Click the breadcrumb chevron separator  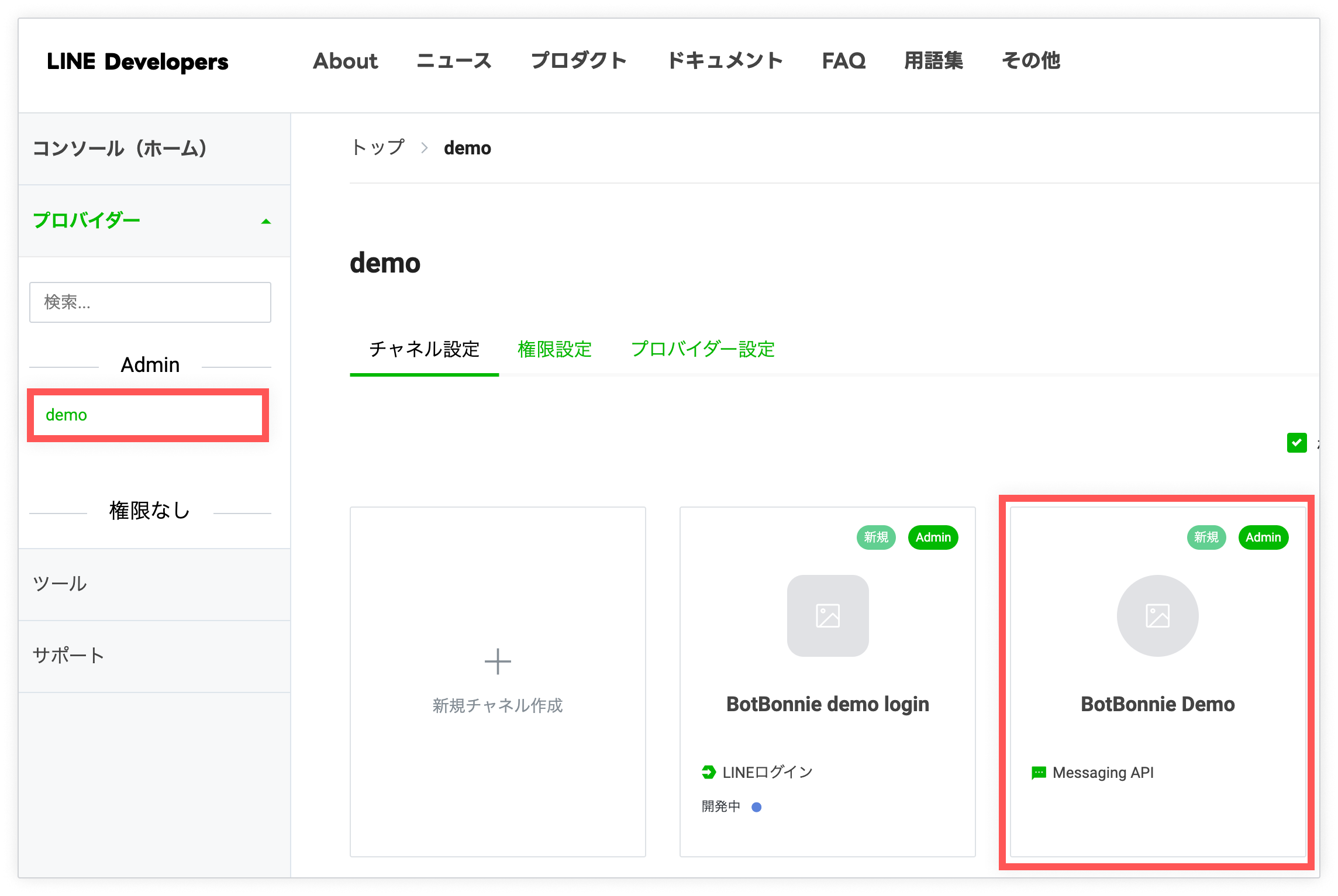point(425,148)
